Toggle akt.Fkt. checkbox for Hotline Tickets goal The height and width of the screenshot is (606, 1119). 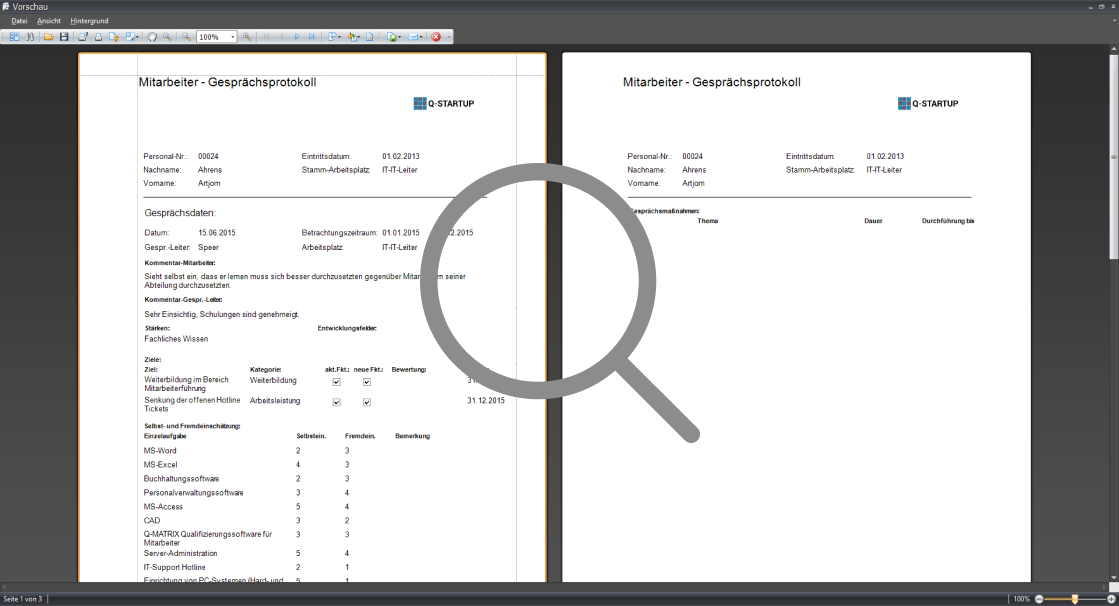[x=336, y=402]
